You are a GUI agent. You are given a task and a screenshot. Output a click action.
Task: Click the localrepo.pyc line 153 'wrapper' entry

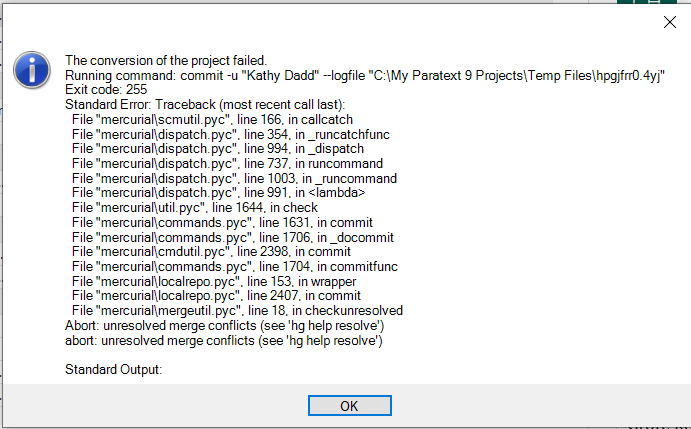pyautogui.click(x=214, y=281)
